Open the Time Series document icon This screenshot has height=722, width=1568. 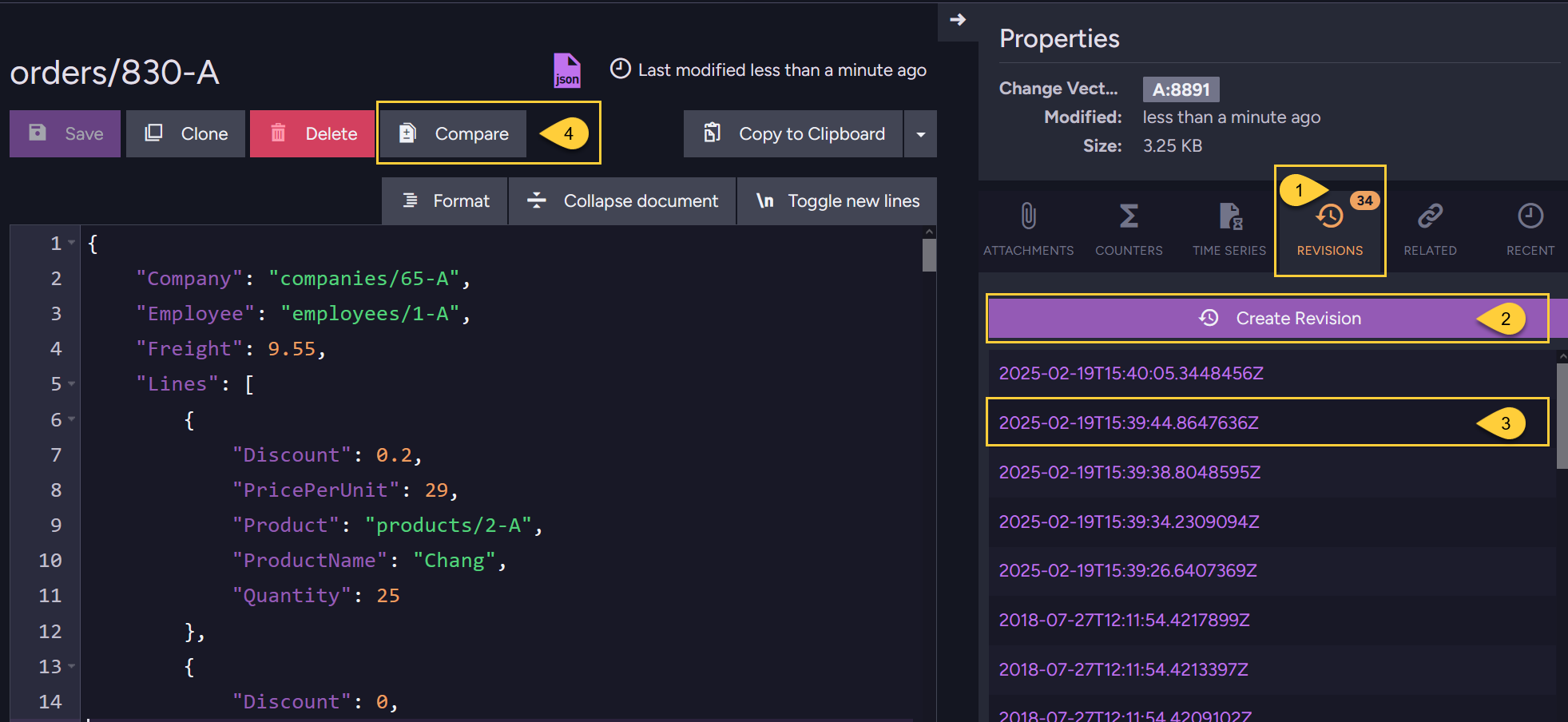[x=1230, y=216]
